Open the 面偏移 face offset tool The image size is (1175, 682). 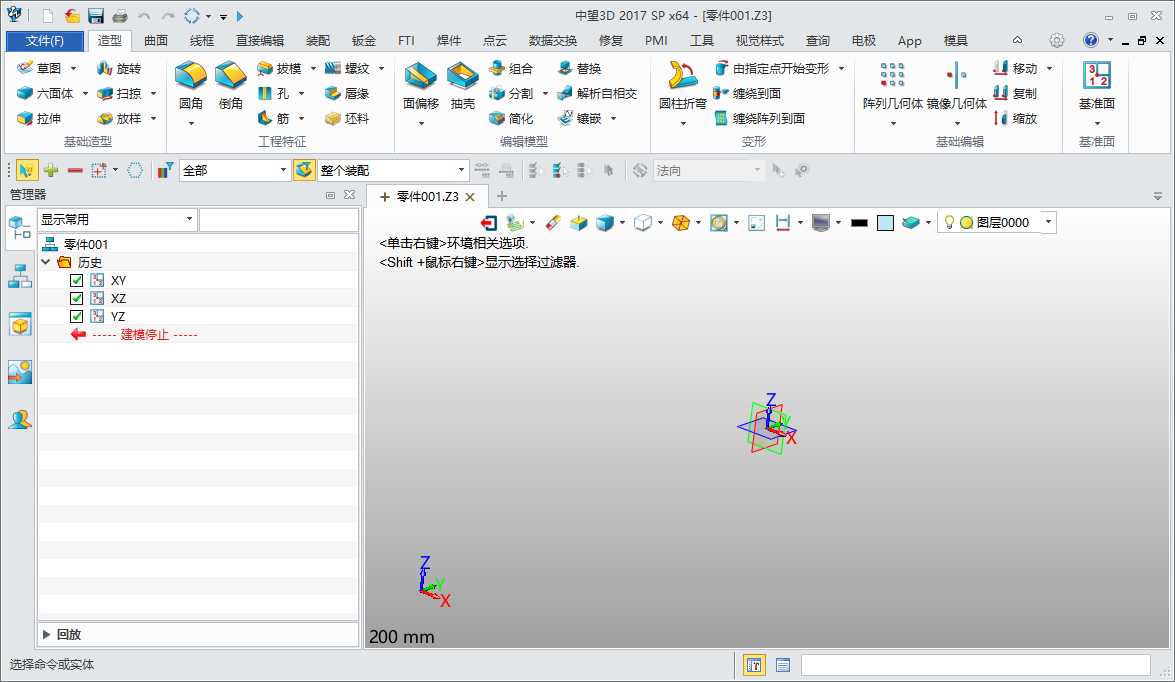click(420, 85)
